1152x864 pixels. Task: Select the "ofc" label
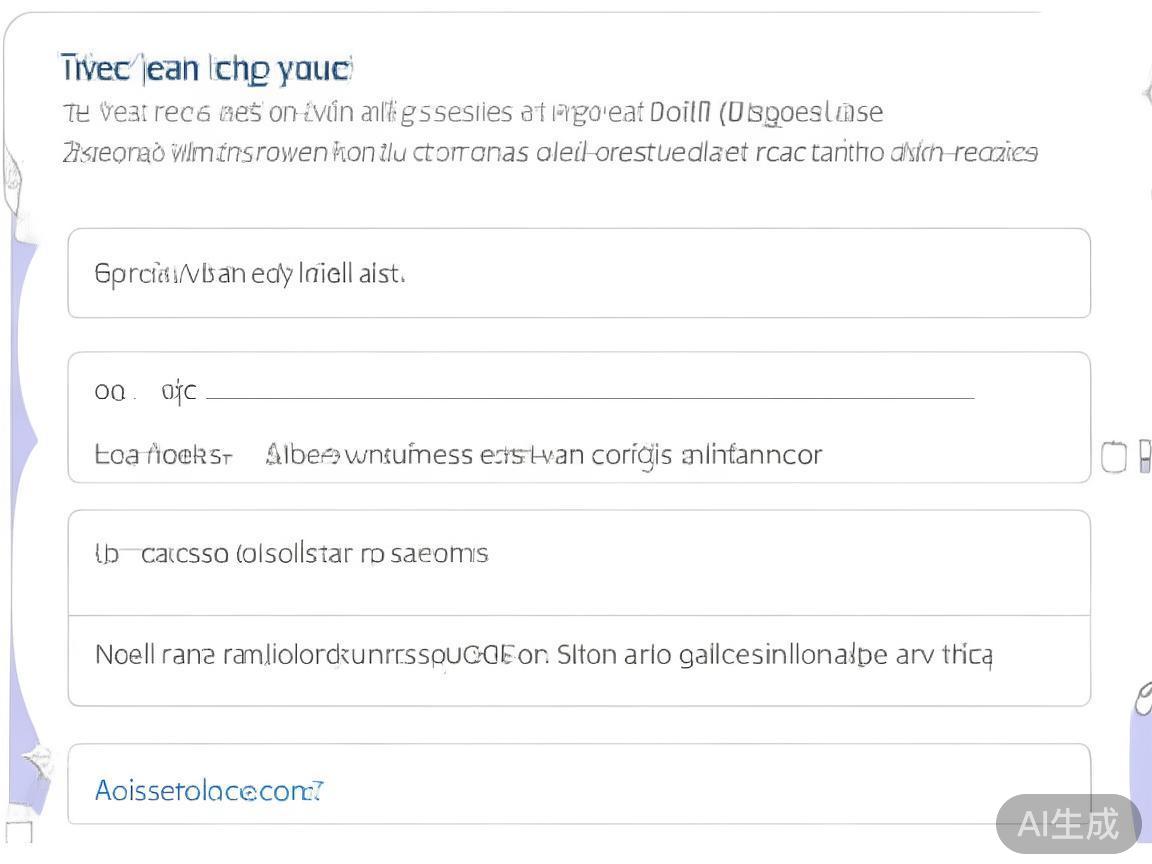click(x=179, y=392)
